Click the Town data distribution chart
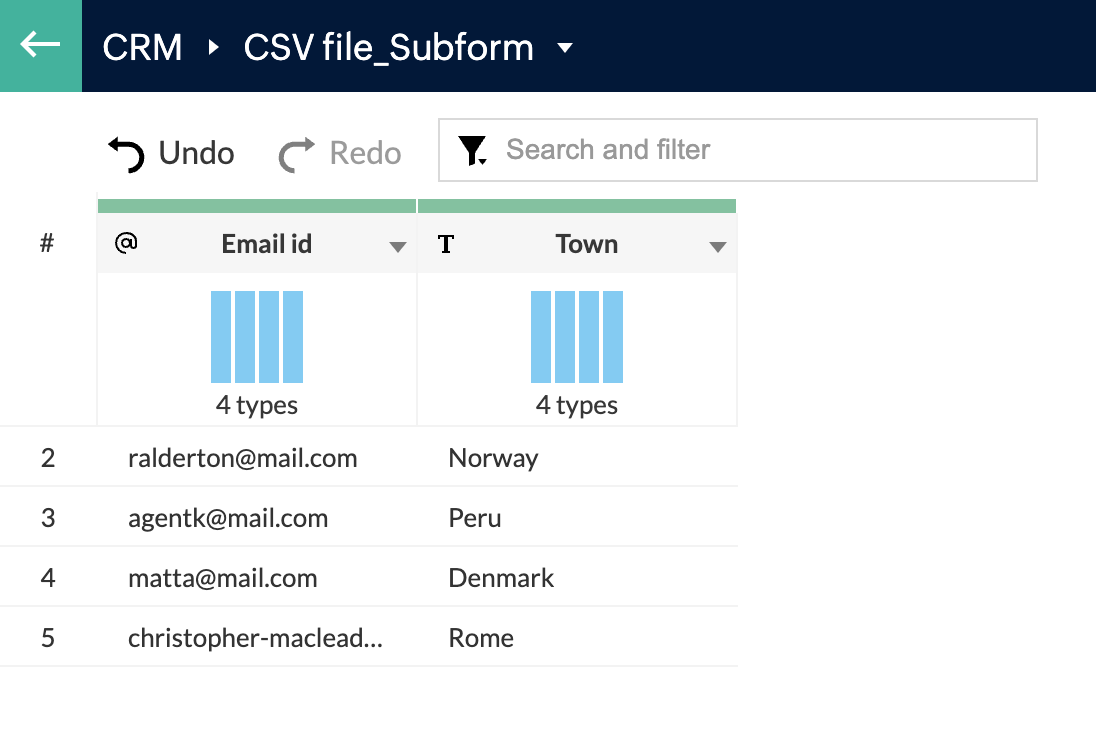The width and height of the screenshot is (1096, 750). (x=577, y=337)
